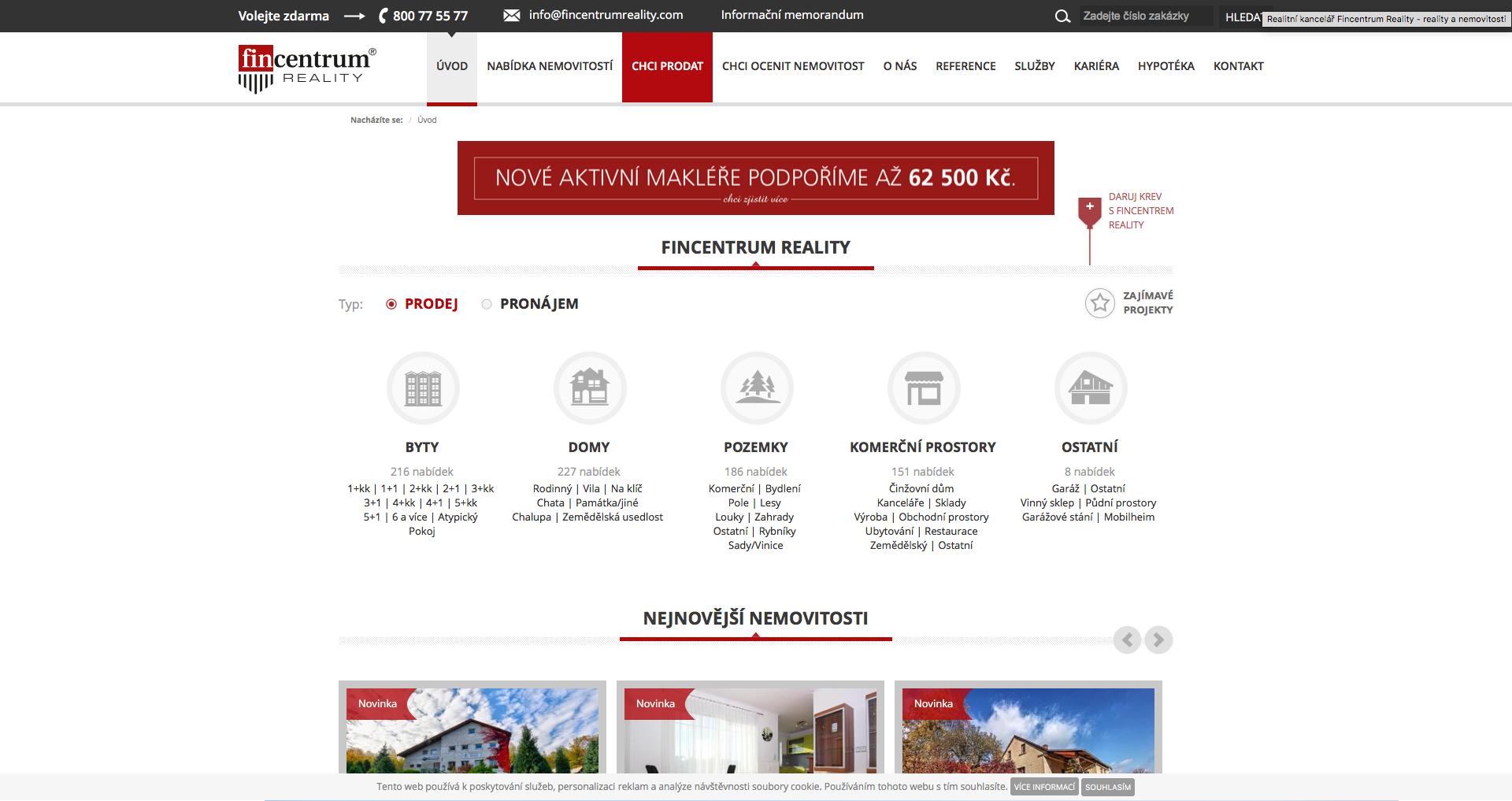Select the Pronájem radio button
Image resolution: width=1512 pixels, height=801 pixels.
pyautogui.click(x=487, y=304)
